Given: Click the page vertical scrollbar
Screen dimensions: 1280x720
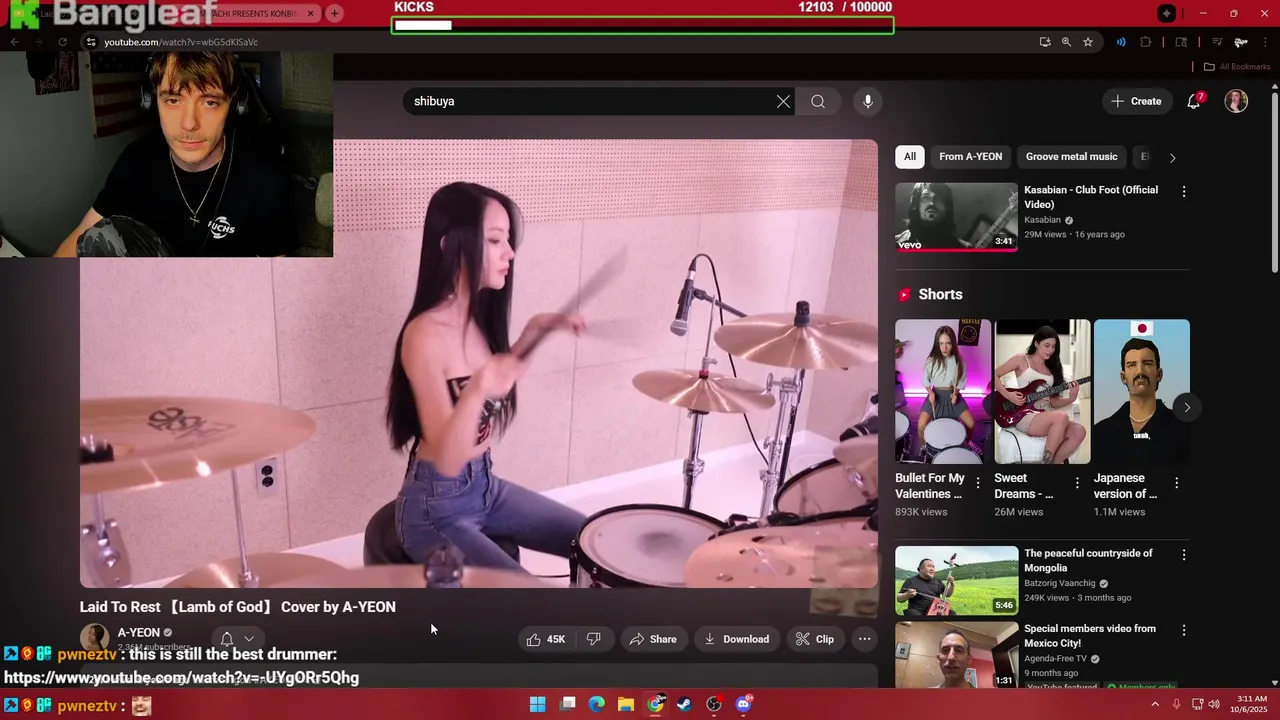Looking at the screenshot, I should [1274, 180].
